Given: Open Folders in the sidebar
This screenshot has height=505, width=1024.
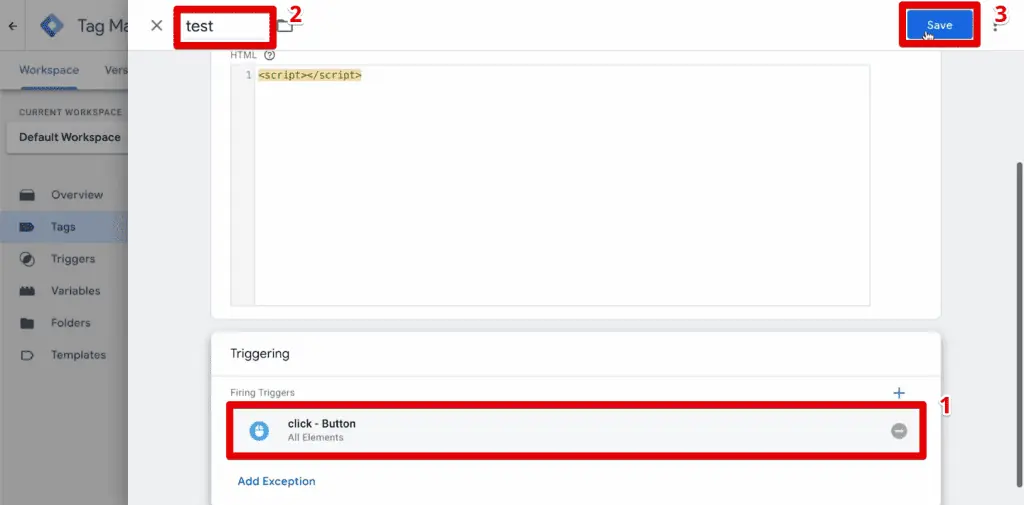Looking at the screenshot, I should pyautogui.click(x=71, y=323).
